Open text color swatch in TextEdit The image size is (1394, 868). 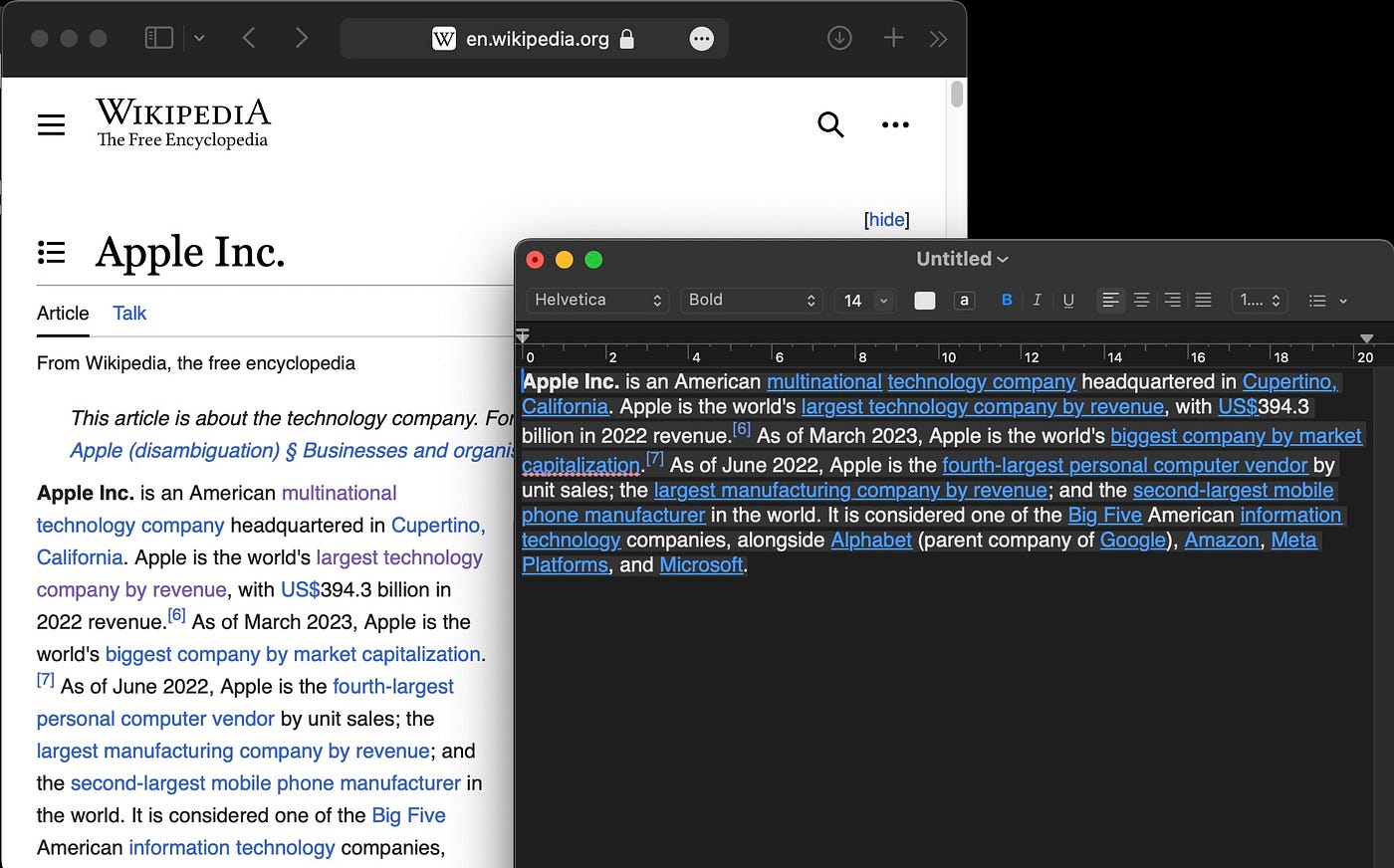tap(925, 301)
